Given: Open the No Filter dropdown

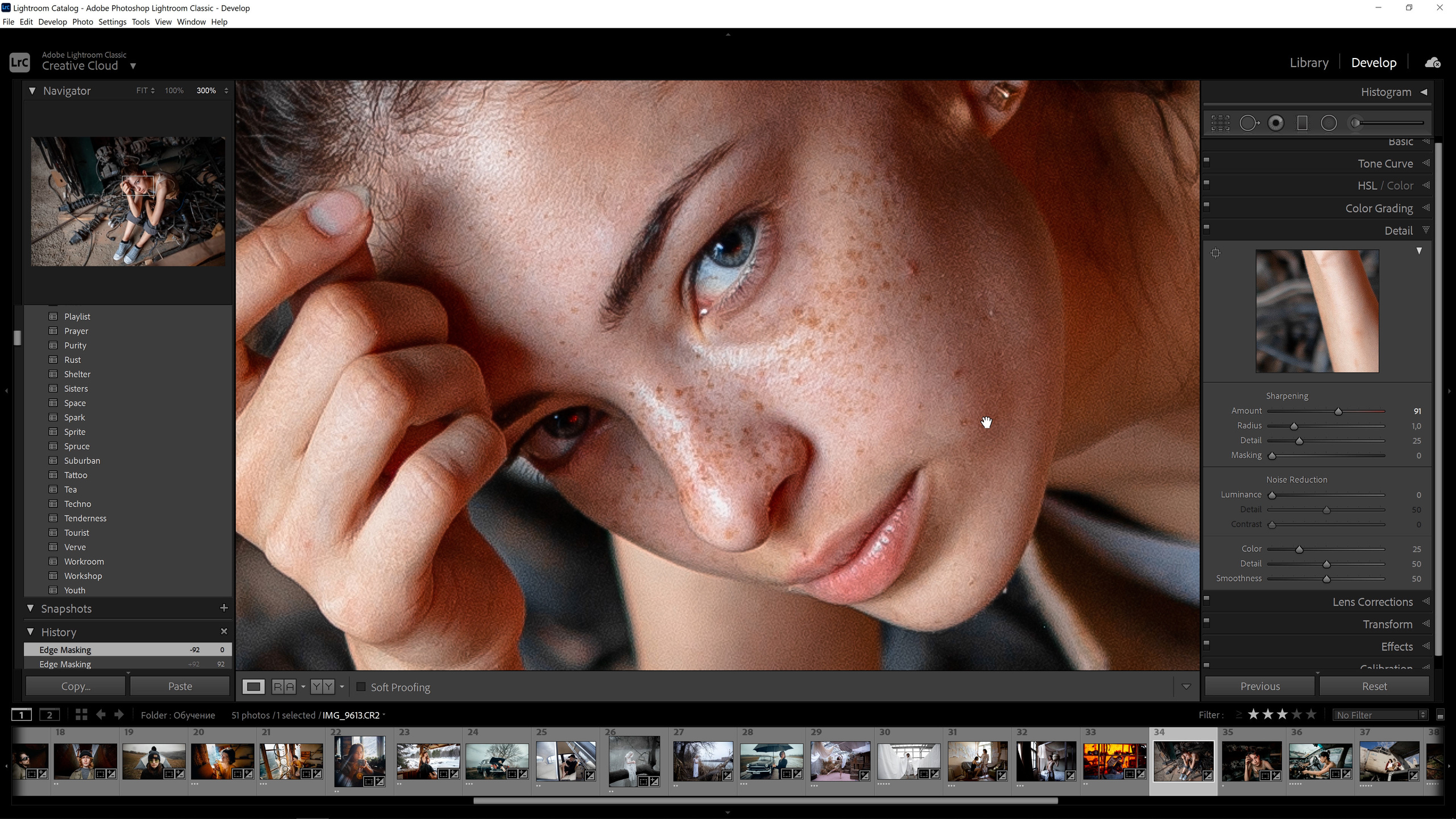Looking at the screenshot, I should click(1380, 715).
